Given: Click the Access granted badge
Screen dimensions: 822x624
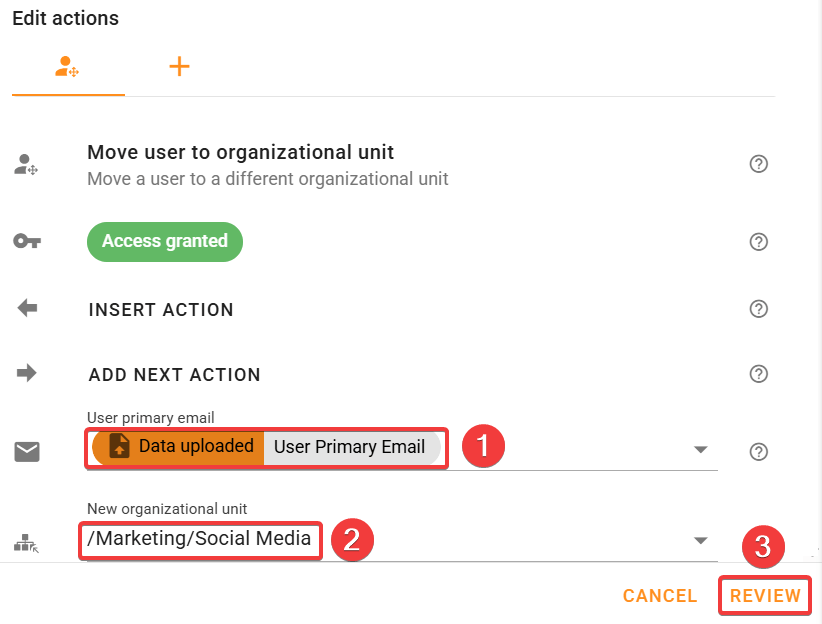Looking at the screenshot, I should [165, 242].
